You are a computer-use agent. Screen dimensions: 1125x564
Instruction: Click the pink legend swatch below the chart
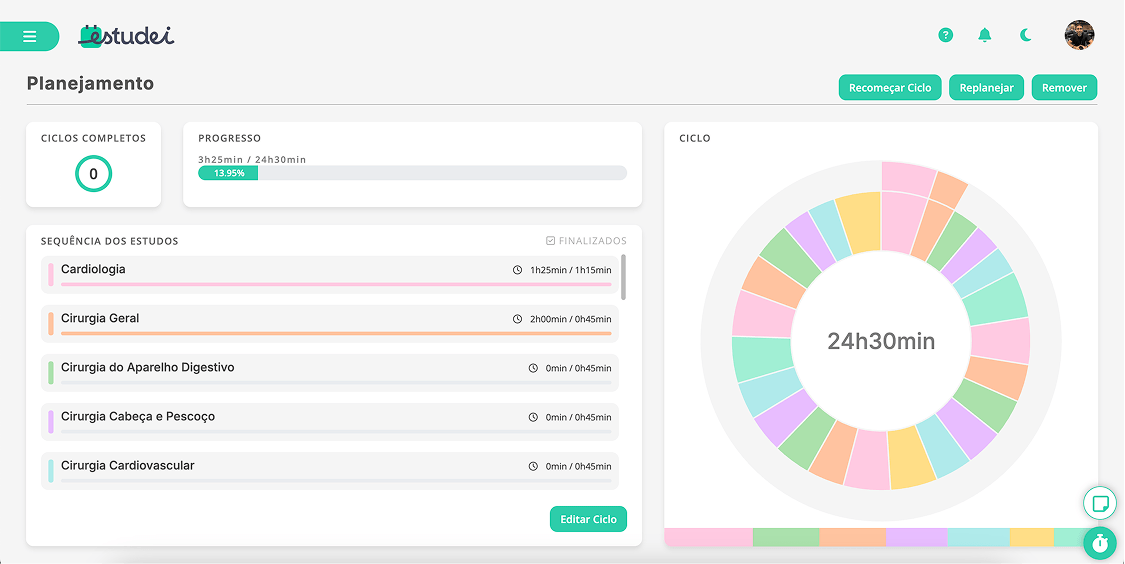coord(708,537)
